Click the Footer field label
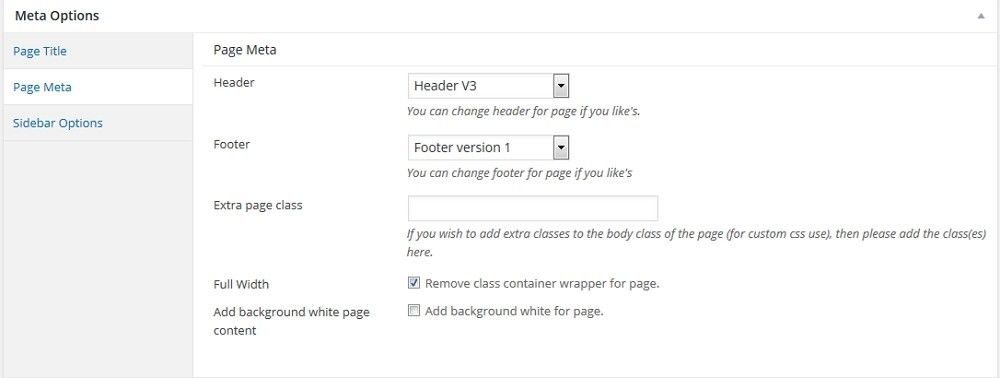 (x=232, y=144)
